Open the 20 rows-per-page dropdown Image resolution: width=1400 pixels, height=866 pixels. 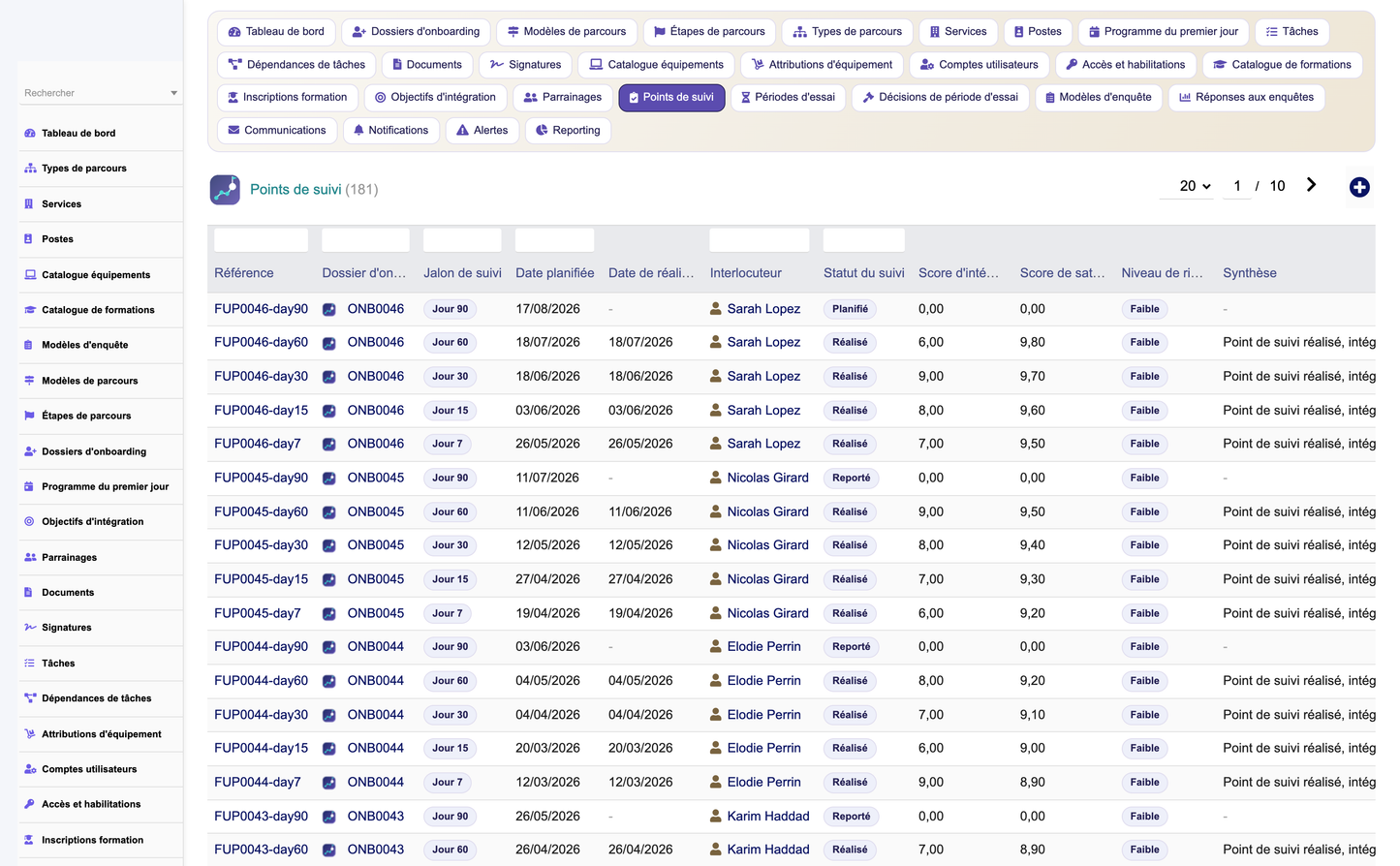coord(1194,186)
